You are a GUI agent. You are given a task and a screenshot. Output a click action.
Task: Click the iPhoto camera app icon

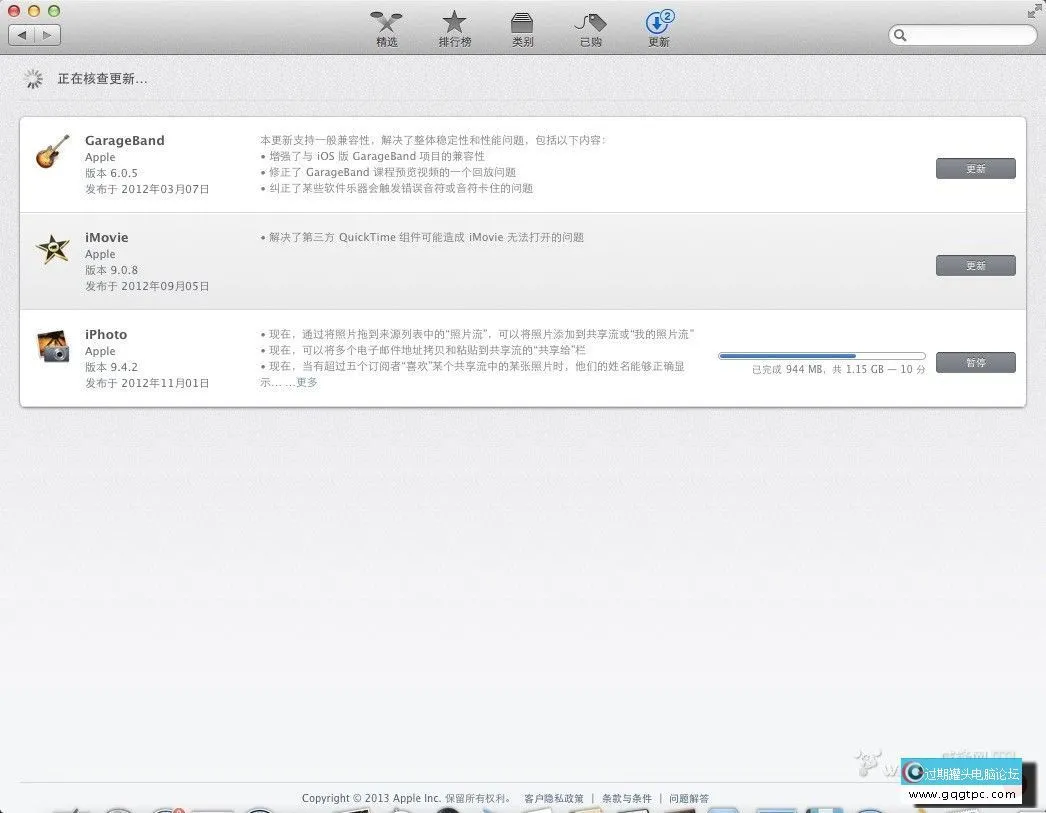pos(52,346)
